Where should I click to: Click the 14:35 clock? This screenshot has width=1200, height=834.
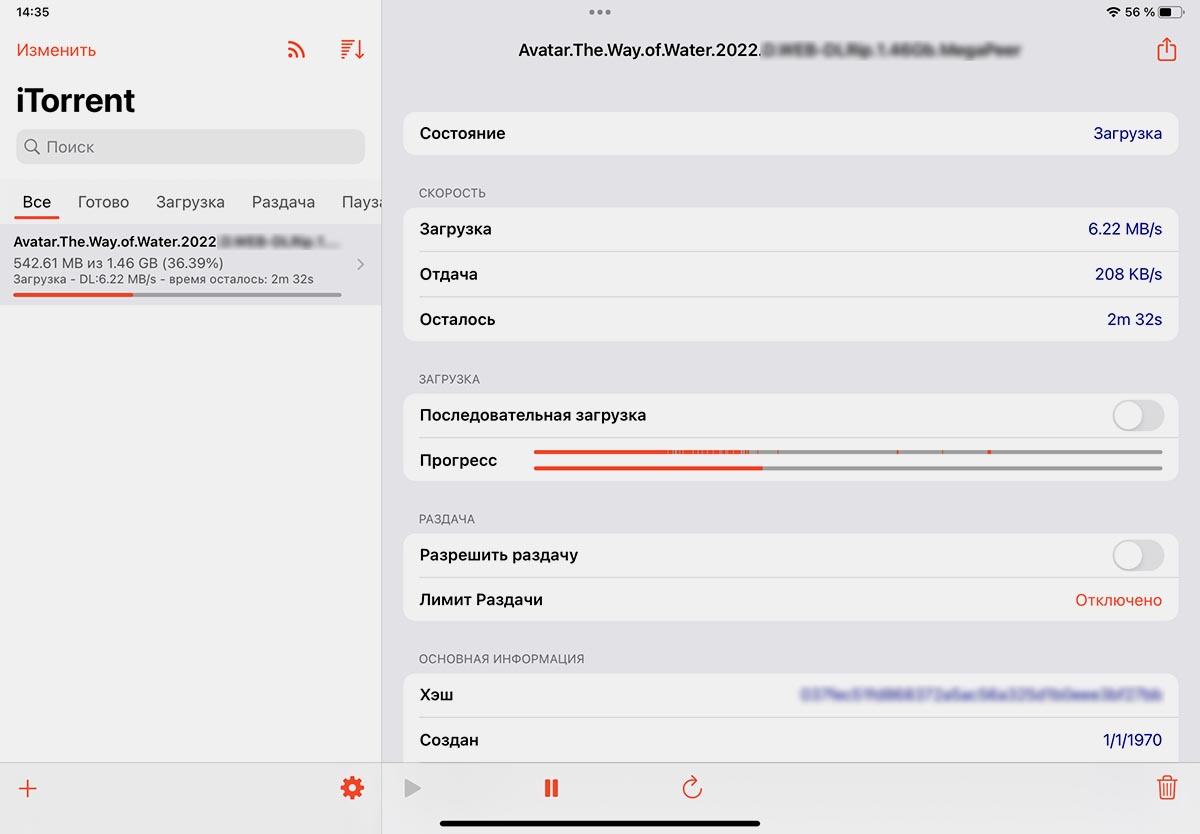33,12
